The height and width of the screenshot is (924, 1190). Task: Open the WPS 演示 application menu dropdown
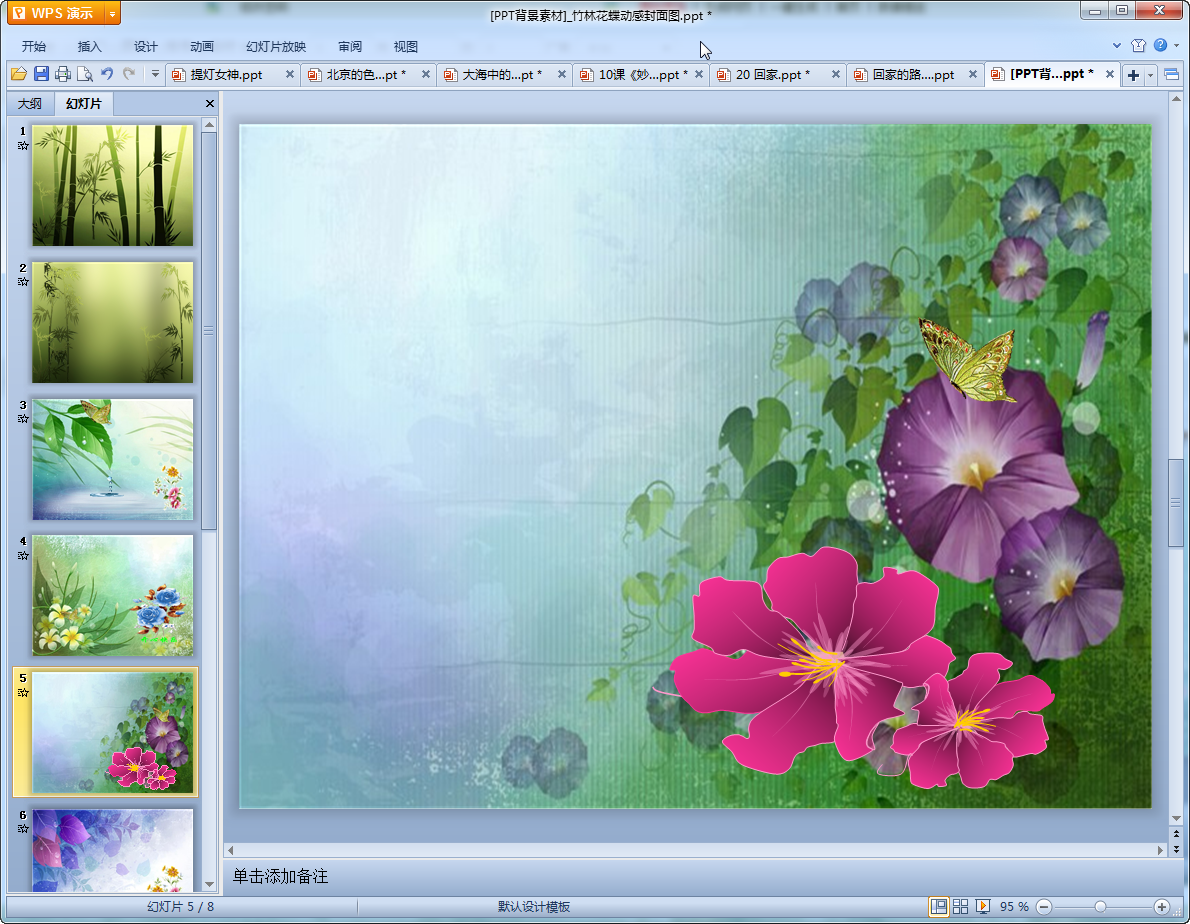112,13
